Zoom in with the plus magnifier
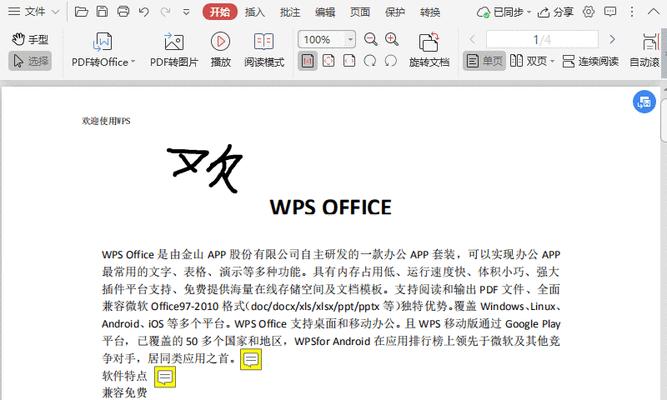The image size is (667, 400). click(x=392, y=40)
